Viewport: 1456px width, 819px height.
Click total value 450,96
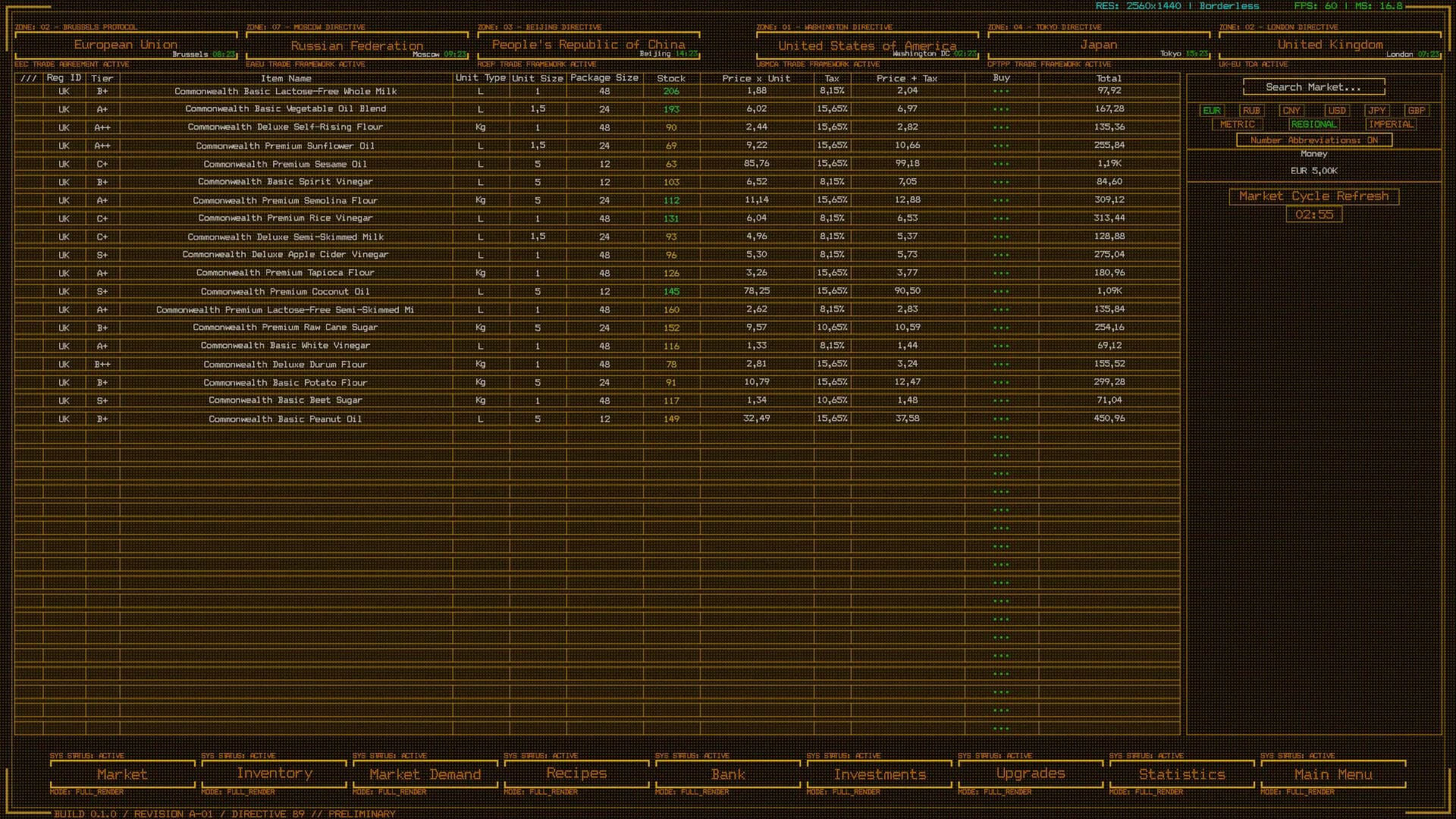[1109, 419]
